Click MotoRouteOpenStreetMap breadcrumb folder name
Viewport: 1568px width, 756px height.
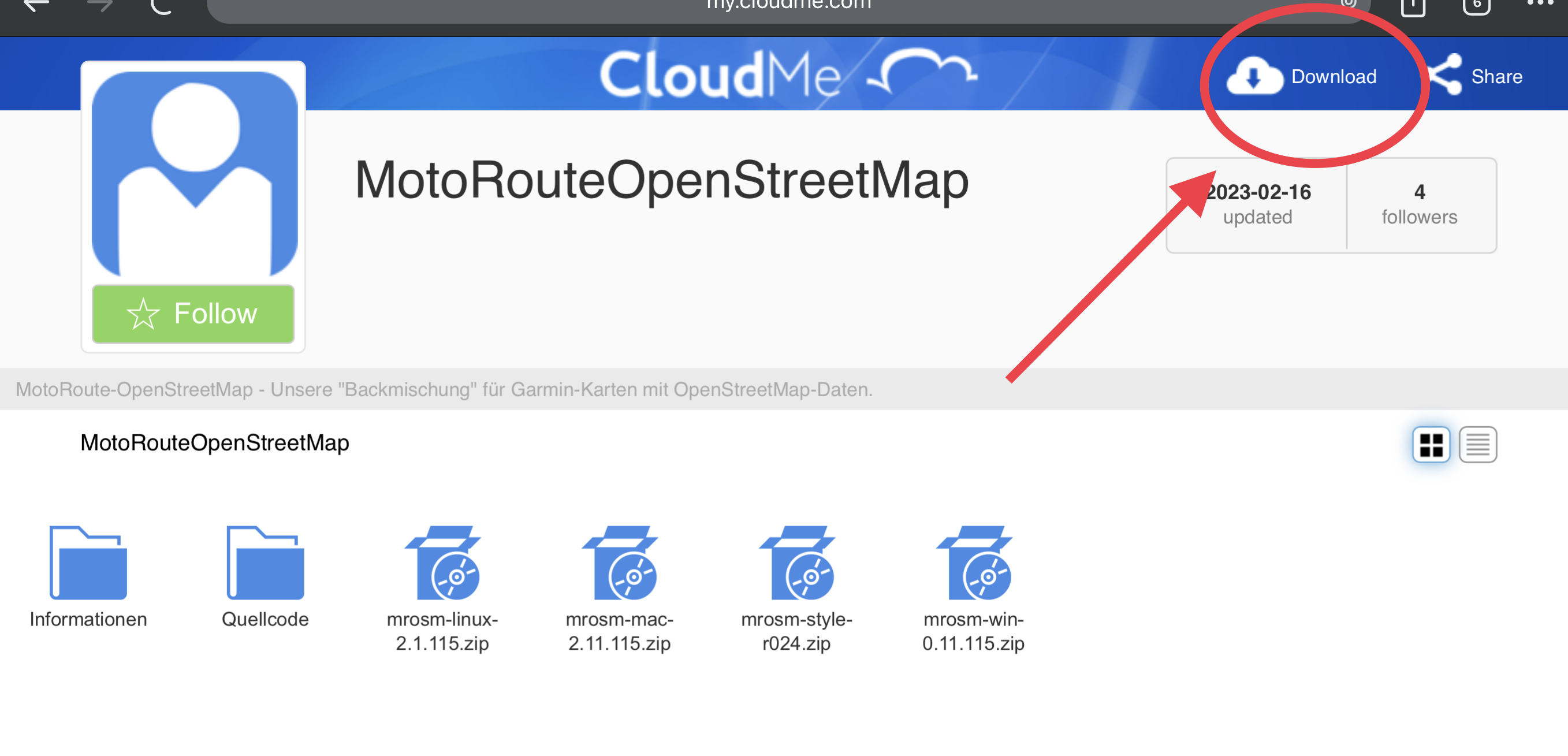click(215, 442)
